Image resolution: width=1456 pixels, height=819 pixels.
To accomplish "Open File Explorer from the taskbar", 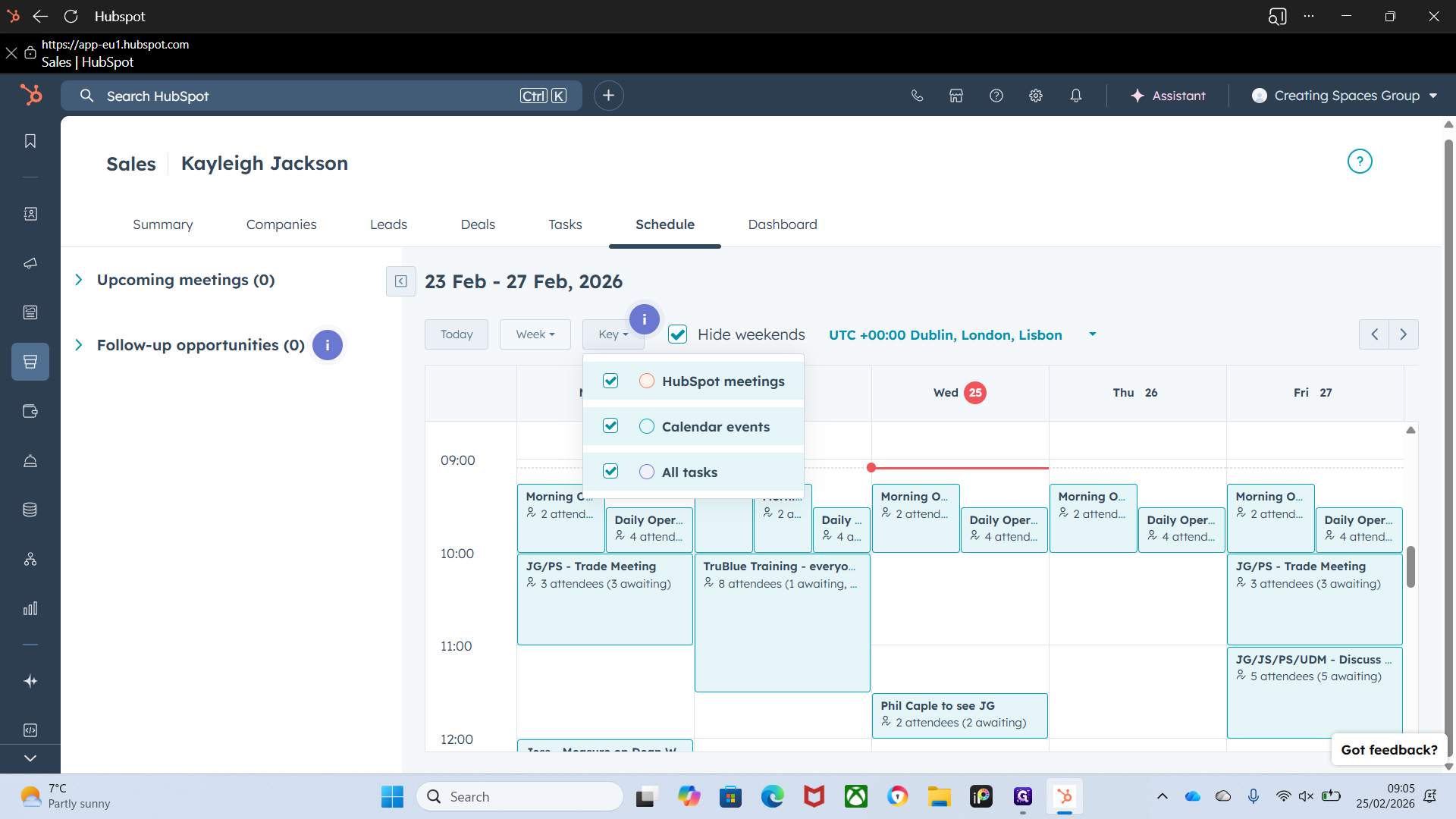I will click(939, 796).
